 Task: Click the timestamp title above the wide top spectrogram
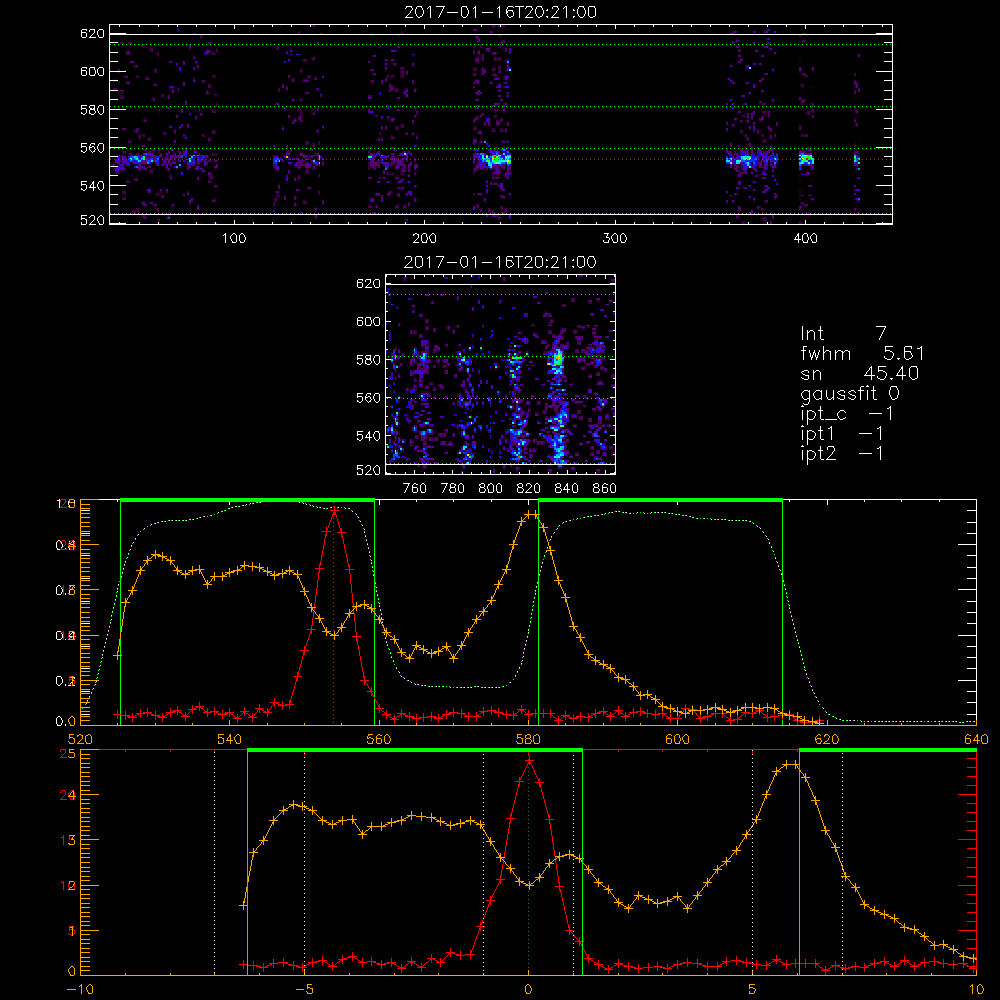pos(500,12)
